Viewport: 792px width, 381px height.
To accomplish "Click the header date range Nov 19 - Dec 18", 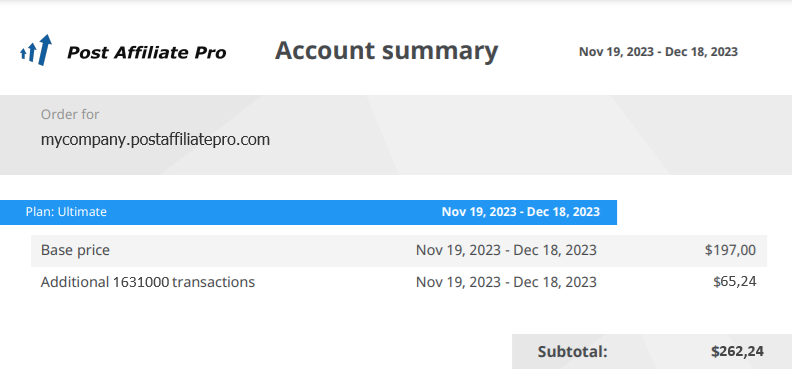I will pyautogui.click(x=658, y=52).
